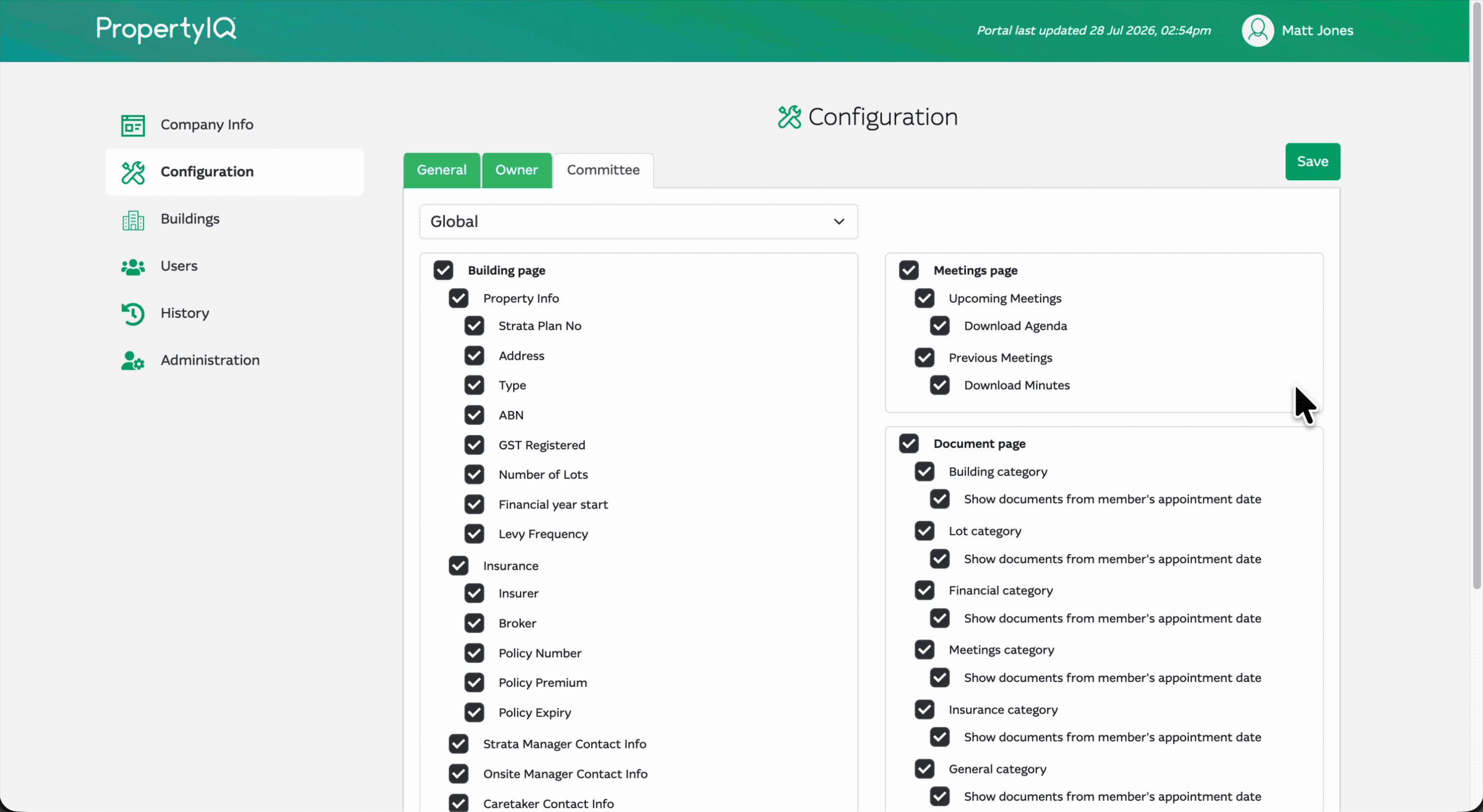1483x812 pixels.
Task: Uncheck Policy Premium
Action: click(474, 683)
